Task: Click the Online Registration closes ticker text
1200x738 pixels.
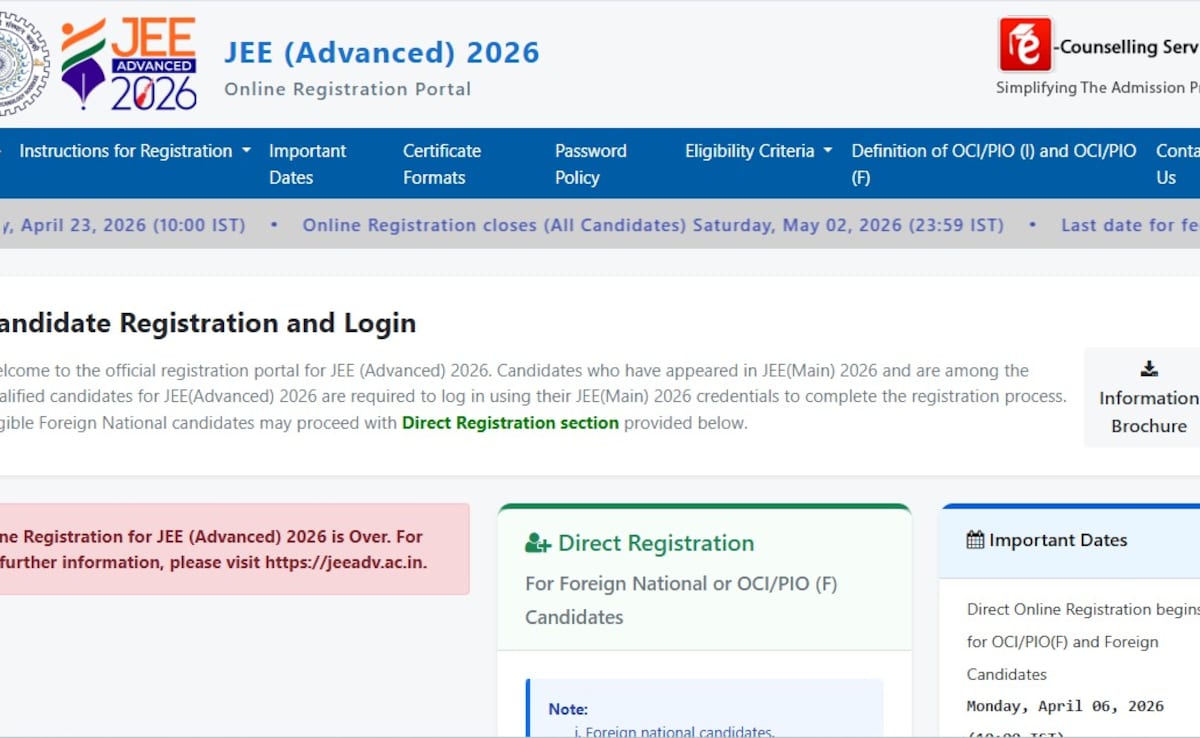Action: pyautogui.click(x=652, y=225)
